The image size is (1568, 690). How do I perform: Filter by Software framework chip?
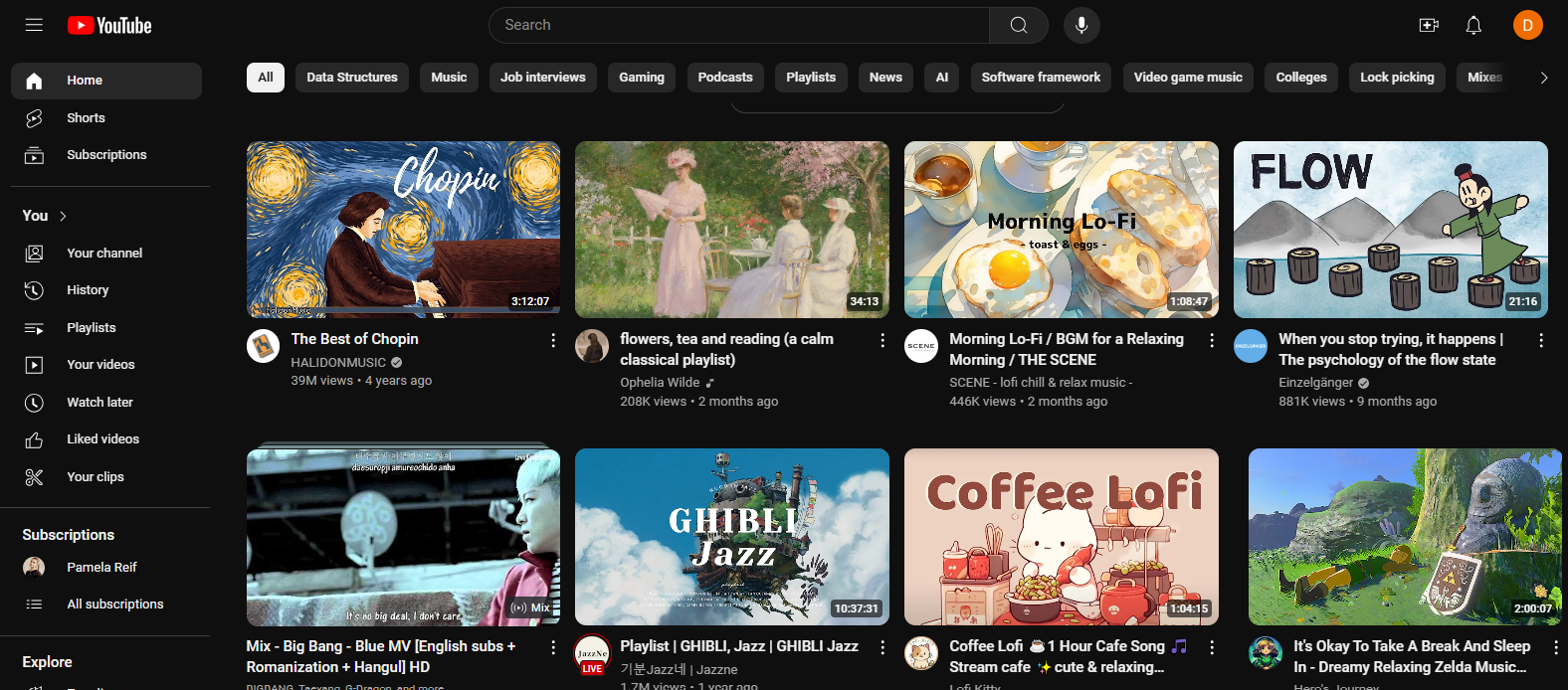(x=1041, y=78)
